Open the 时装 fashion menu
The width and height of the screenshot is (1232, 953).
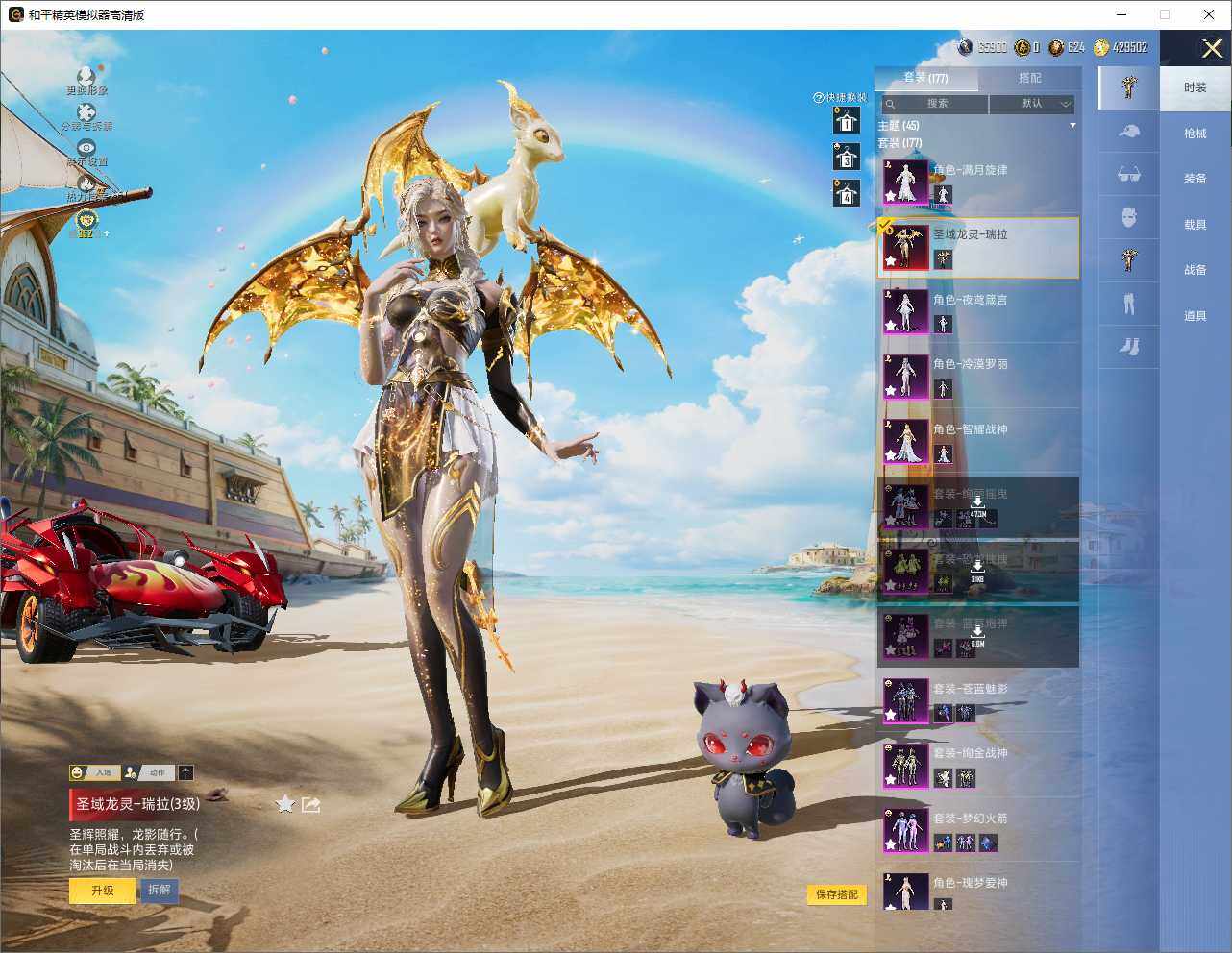coord(1195,87)
